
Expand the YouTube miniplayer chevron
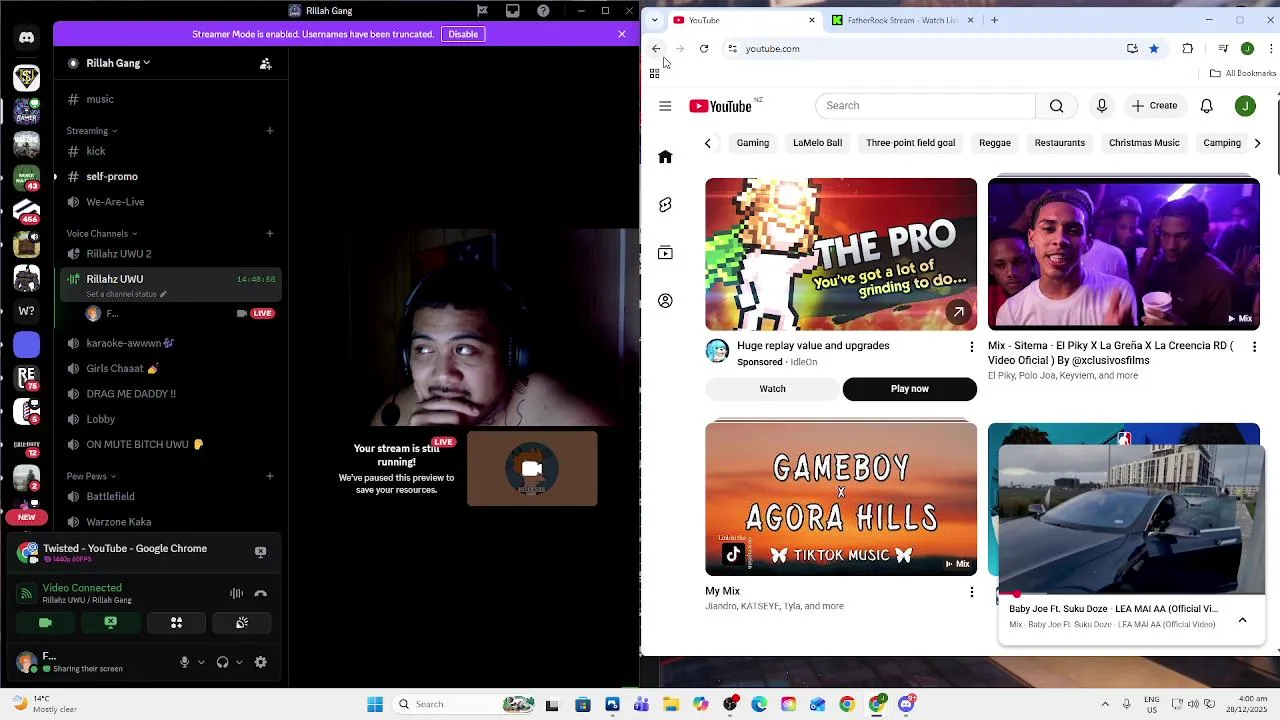[x=1242, y=620]
